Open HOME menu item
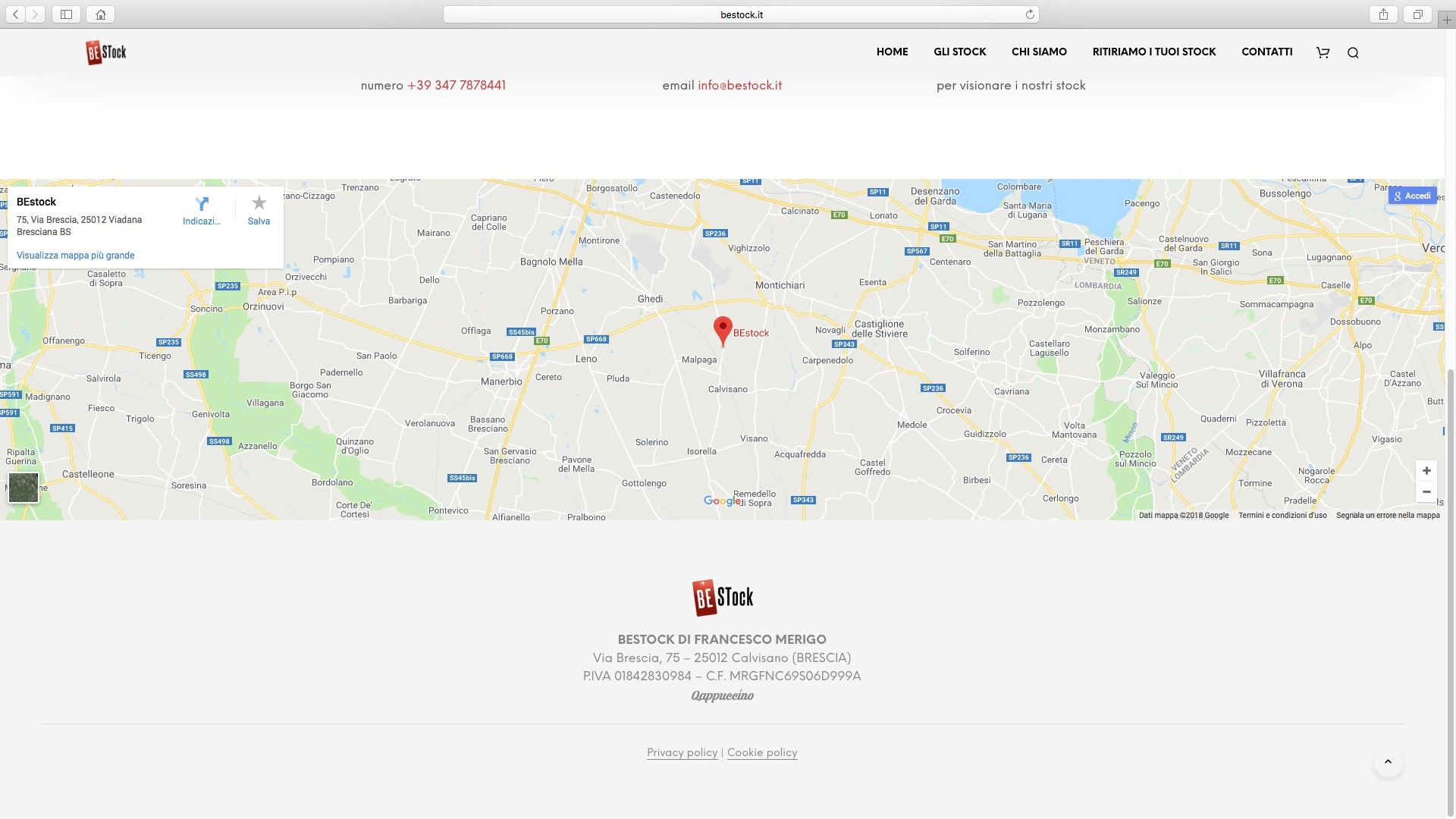 (x=892, y=52)
